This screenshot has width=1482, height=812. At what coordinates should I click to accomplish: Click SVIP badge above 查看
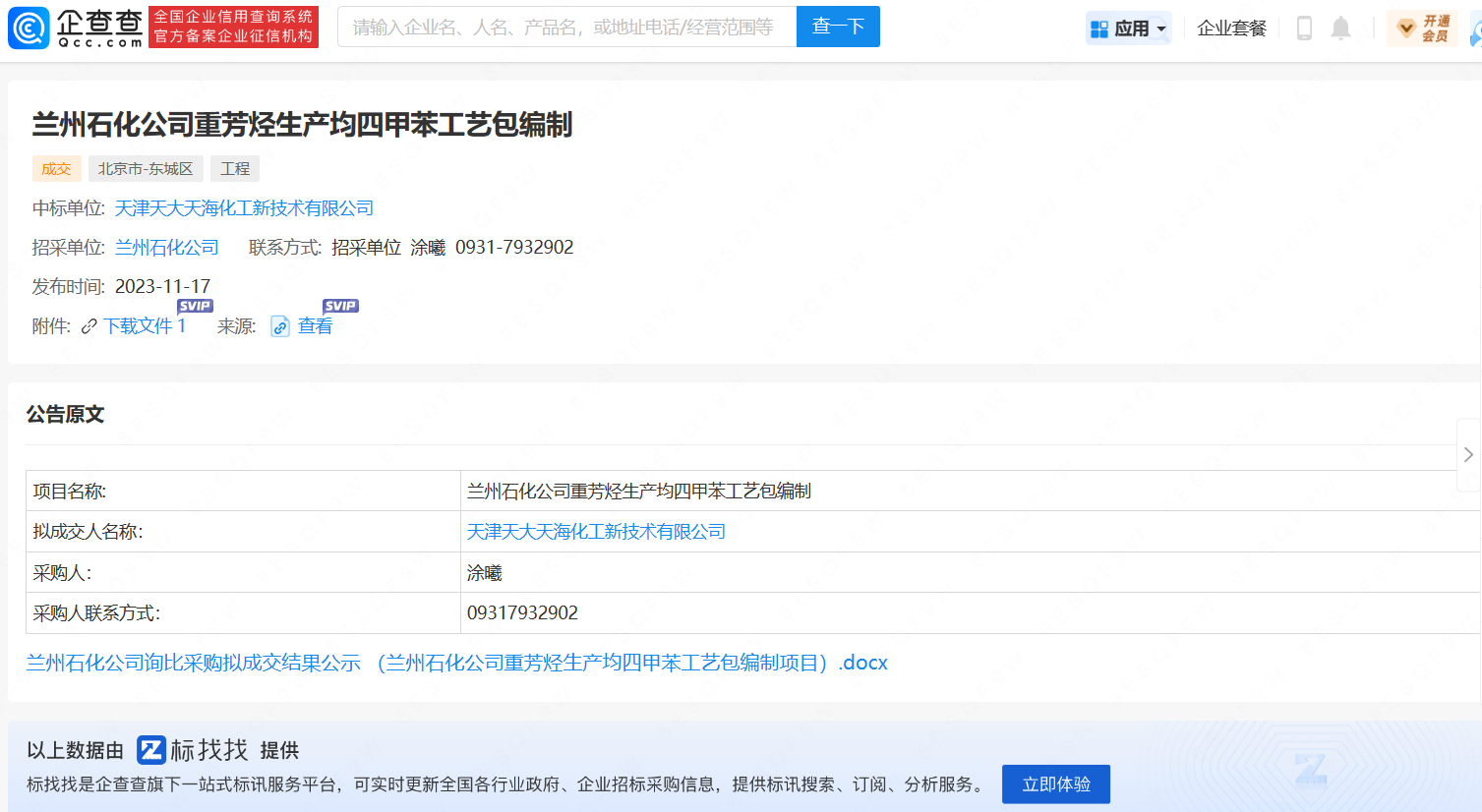(x=340, y=306)
